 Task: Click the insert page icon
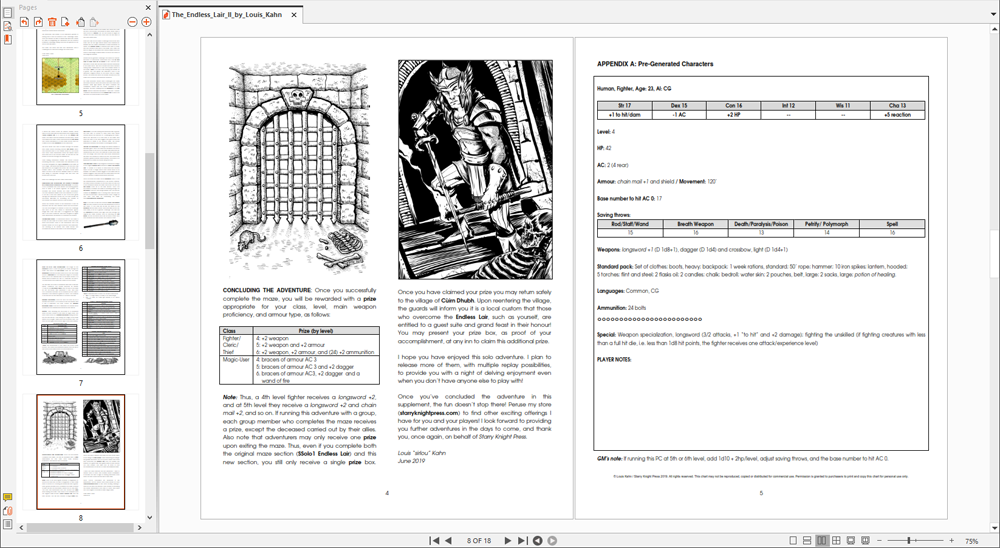(x=66, y=22)
